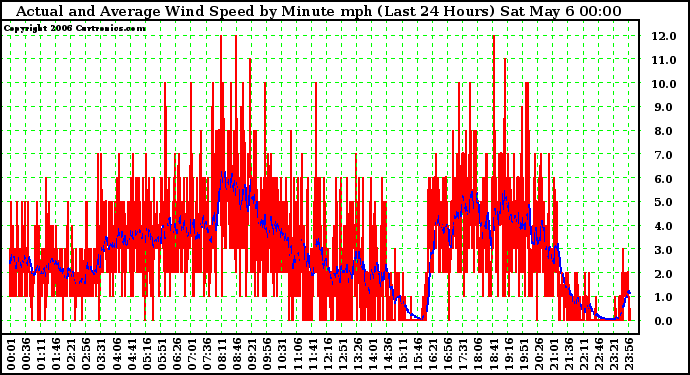
Task: Click the 06:26 time label
Action: coord(177,354)
